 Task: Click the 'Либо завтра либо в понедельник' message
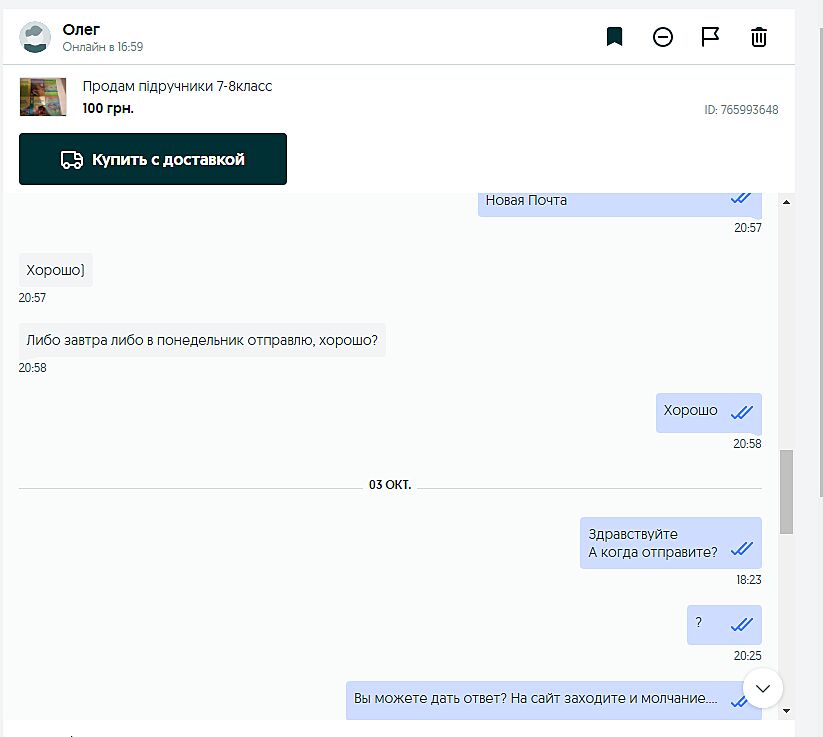point(202,340)
